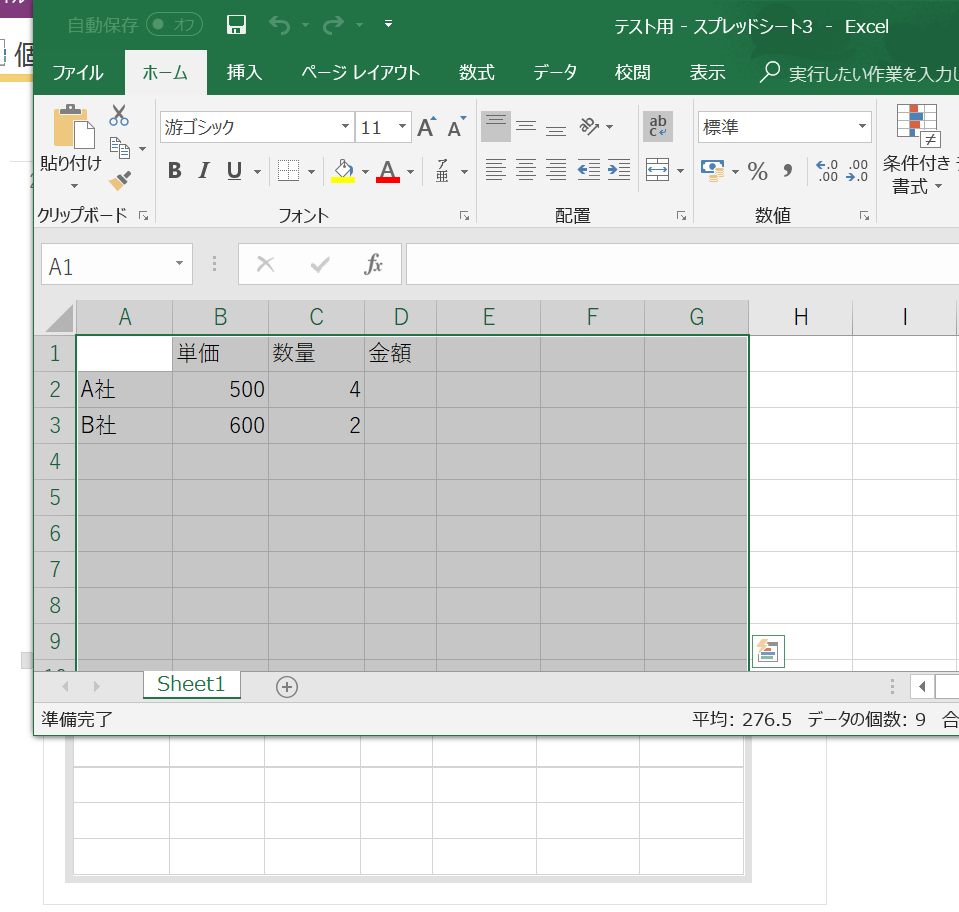Open the fill color dropdown arrow
The image size is (959, 912).
click(x=366, y=171)
